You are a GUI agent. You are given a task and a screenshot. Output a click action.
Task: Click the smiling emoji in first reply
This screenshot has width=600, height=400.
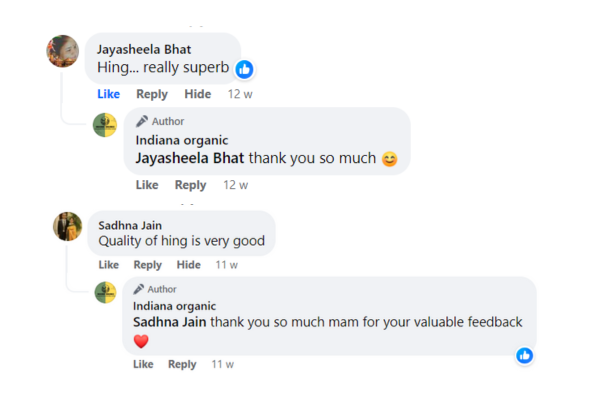tap(390, 158)
